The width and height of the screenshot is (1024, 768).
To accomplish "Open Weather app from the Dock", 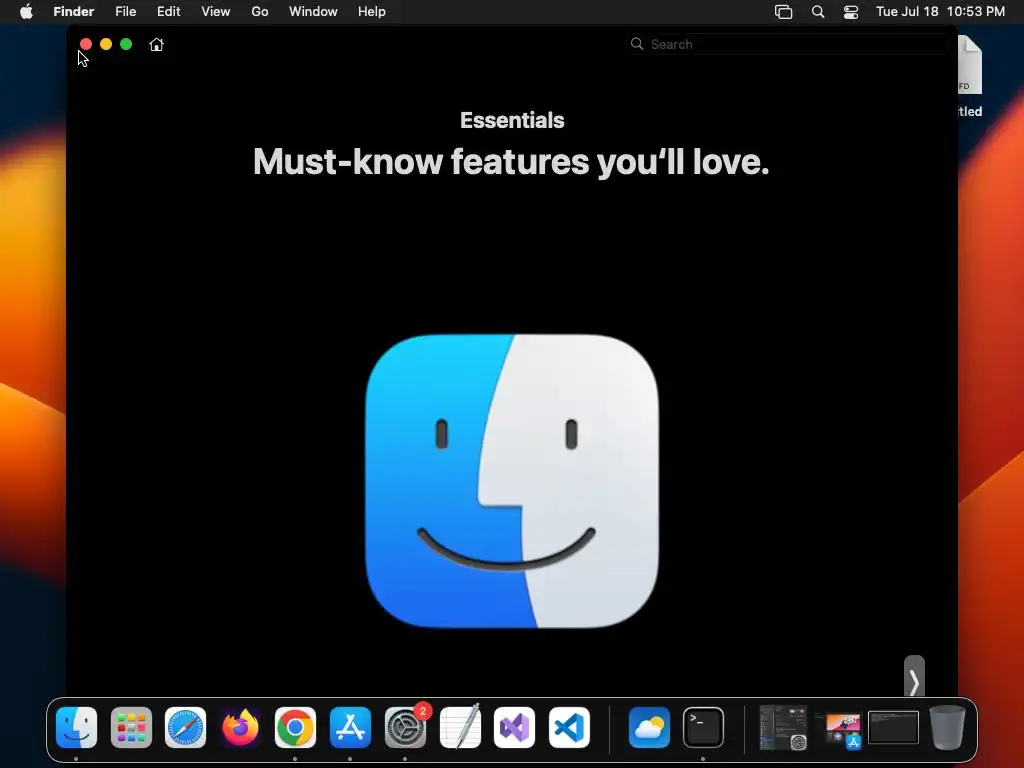I will [x=649, y=728].
